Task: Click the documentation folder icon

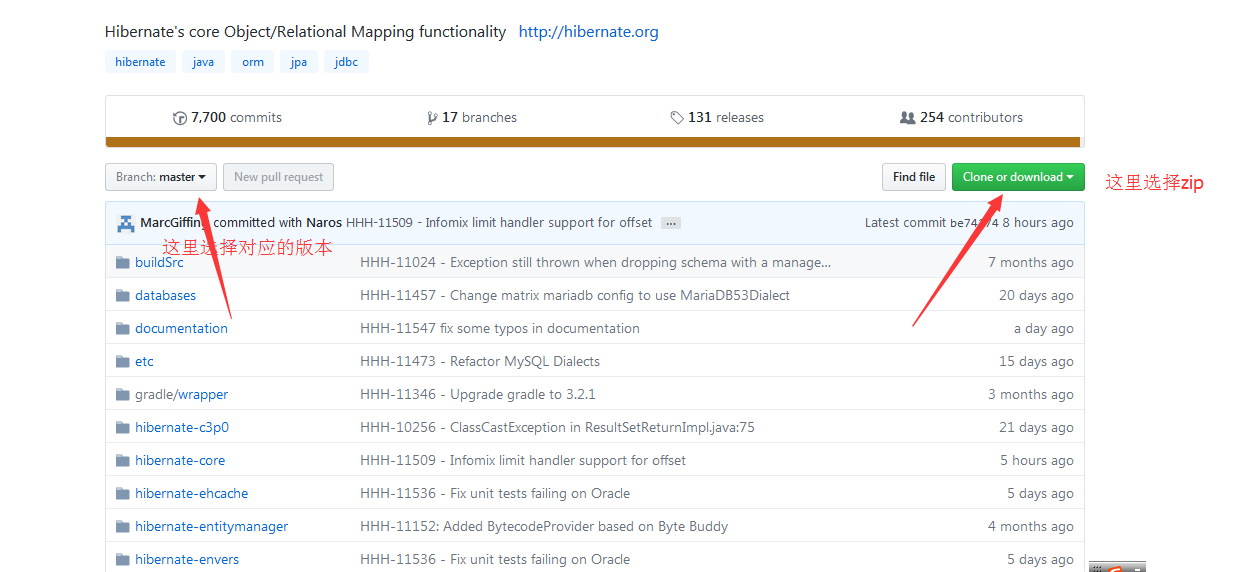Action: [x=123, y=329]
